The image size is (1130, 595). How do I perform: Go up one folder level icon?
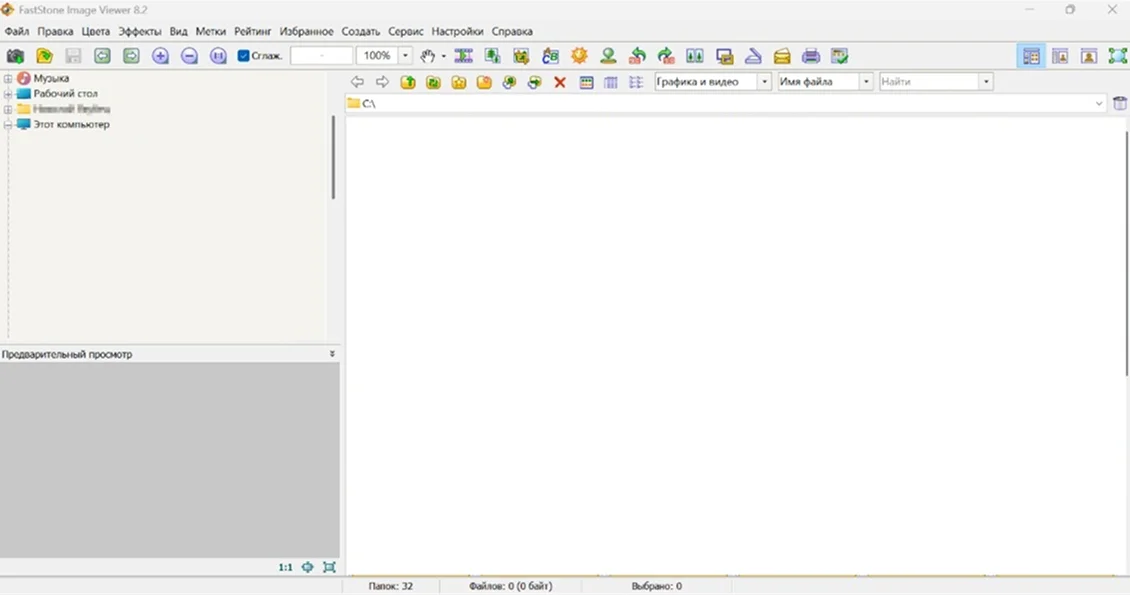[408, 82]
